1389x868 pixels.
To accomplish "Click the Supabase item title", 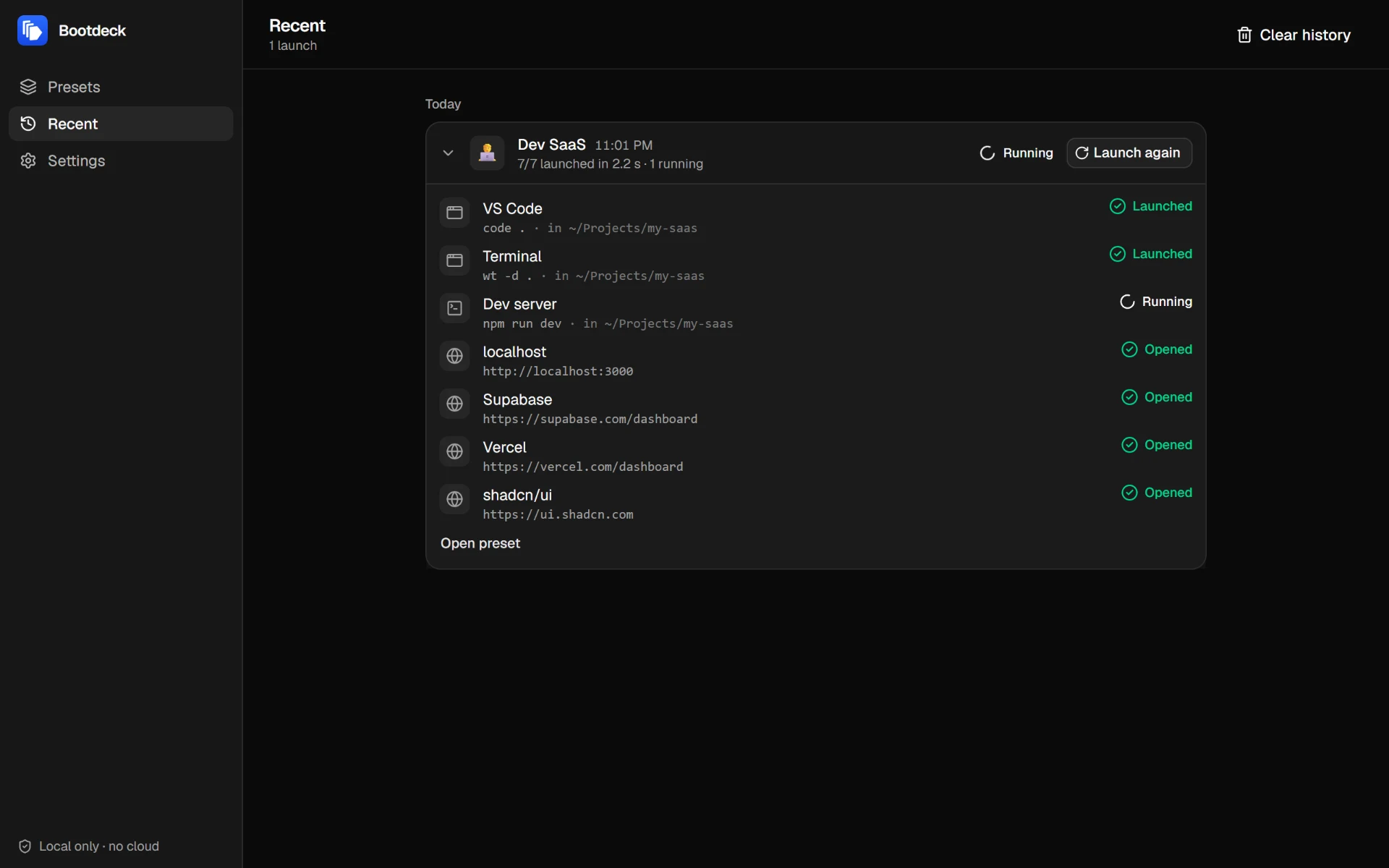I will click(x=517, y=399).
